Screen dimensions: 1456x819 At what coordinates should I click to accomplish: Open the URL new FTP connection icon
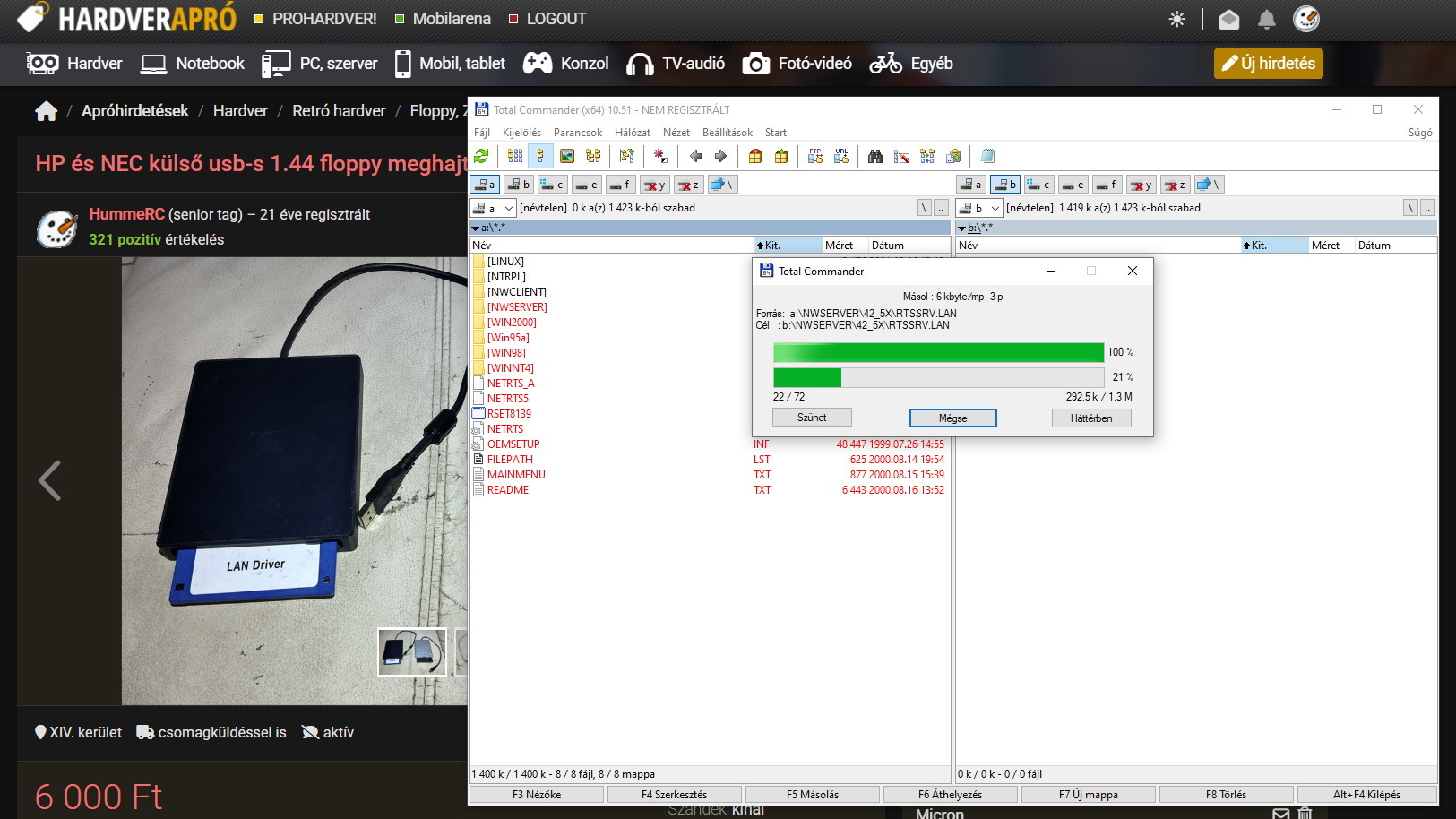click(x=840, y=156)
